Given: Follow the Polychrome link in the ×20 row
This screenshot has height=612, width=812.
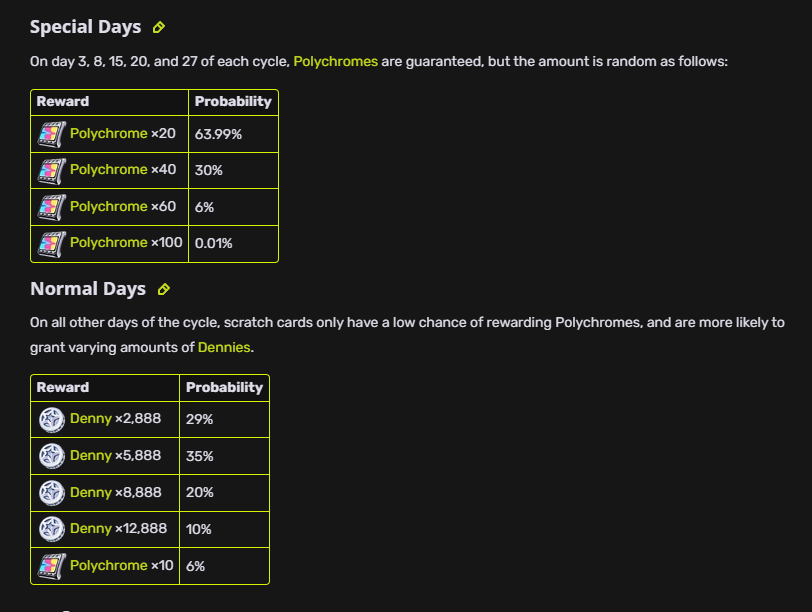Looking at the screenshot, I should (109, 134).
